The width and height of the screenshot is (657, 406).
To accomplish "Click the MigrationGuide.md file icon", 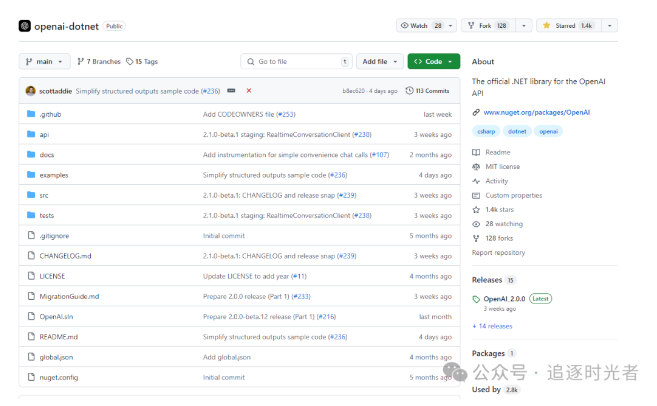I will tap(31, 296).
